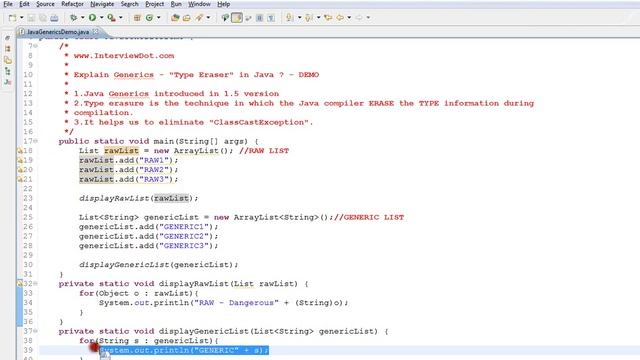Screen dimensions: 640x360
Task: Click the warning marker on line 20
Action: pos(20,169)
